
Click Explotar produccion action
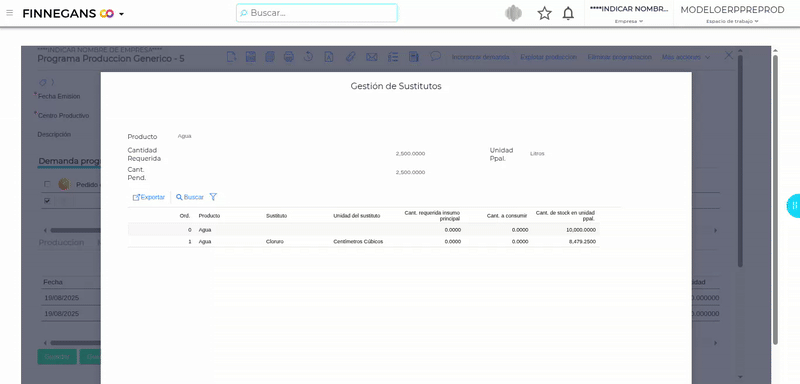(548, 57)
